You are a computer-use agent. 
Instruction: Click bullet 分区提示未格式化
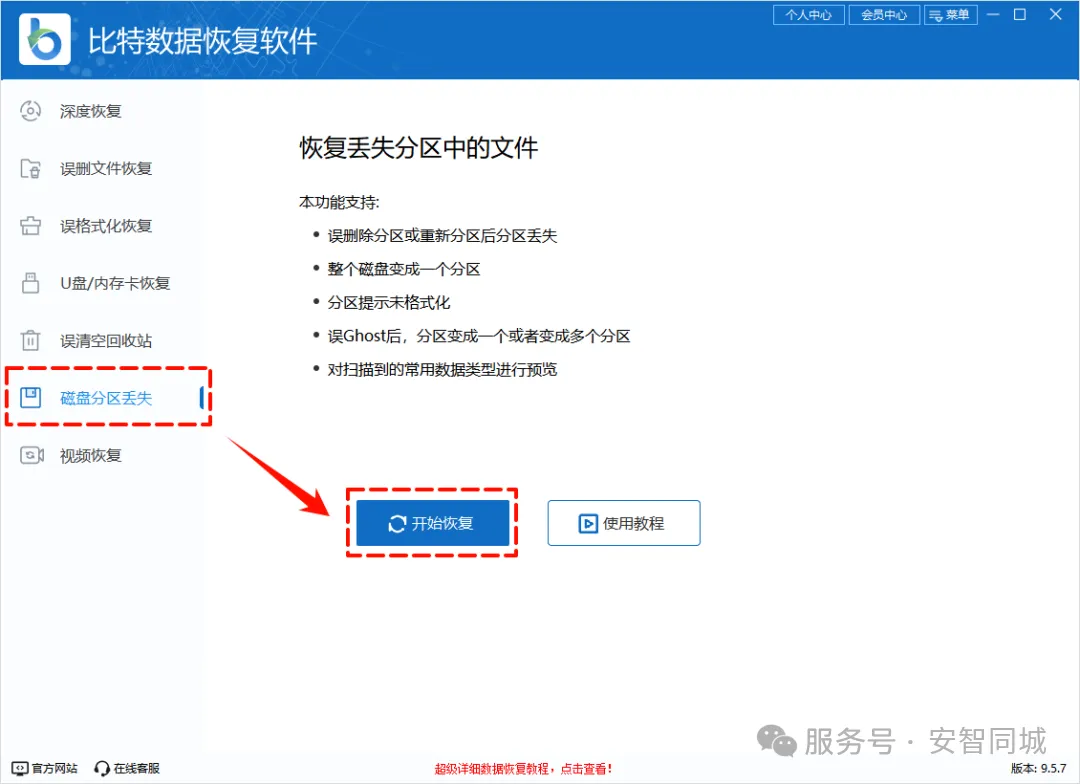click(388, 302)
